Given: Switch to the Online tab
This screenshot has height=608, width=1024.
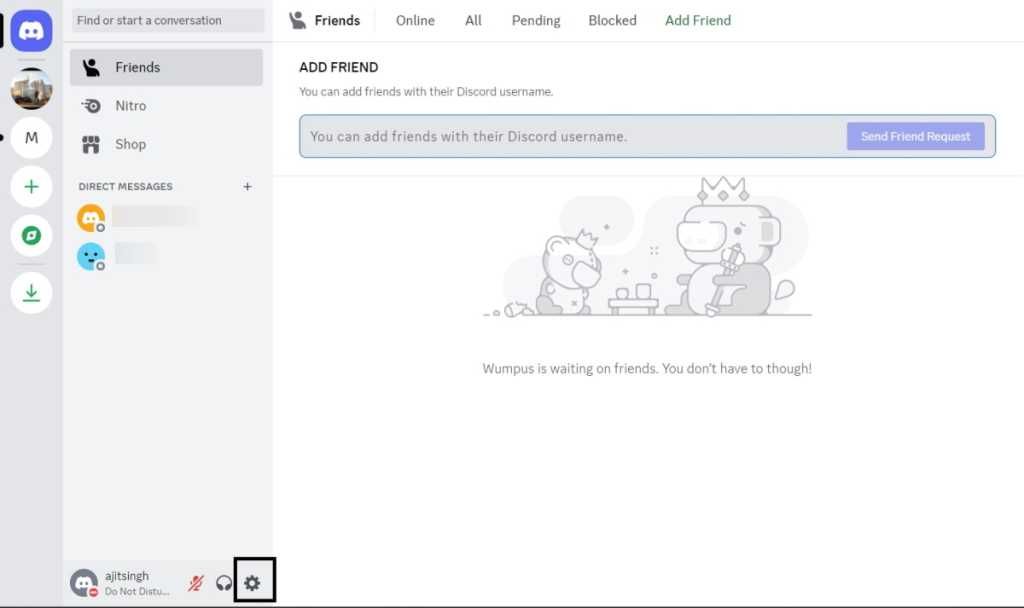Looking at the screenshot, I should click(x=415, y=20).
